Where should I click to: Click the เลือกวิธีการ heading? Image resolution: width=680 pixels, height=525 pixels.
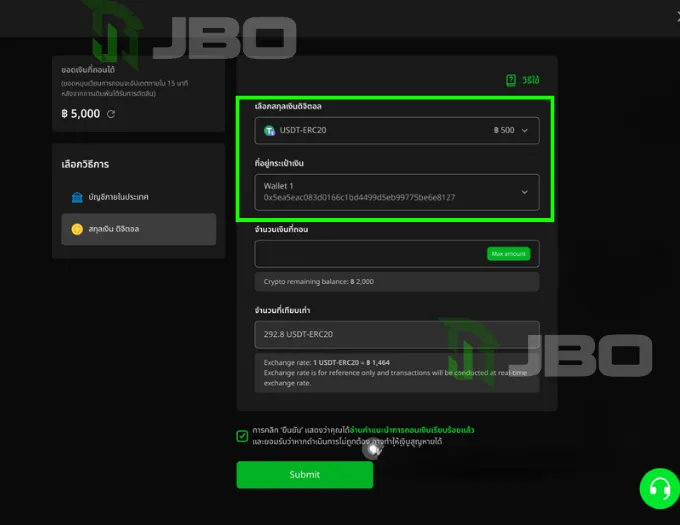click(x=85, y=164)
